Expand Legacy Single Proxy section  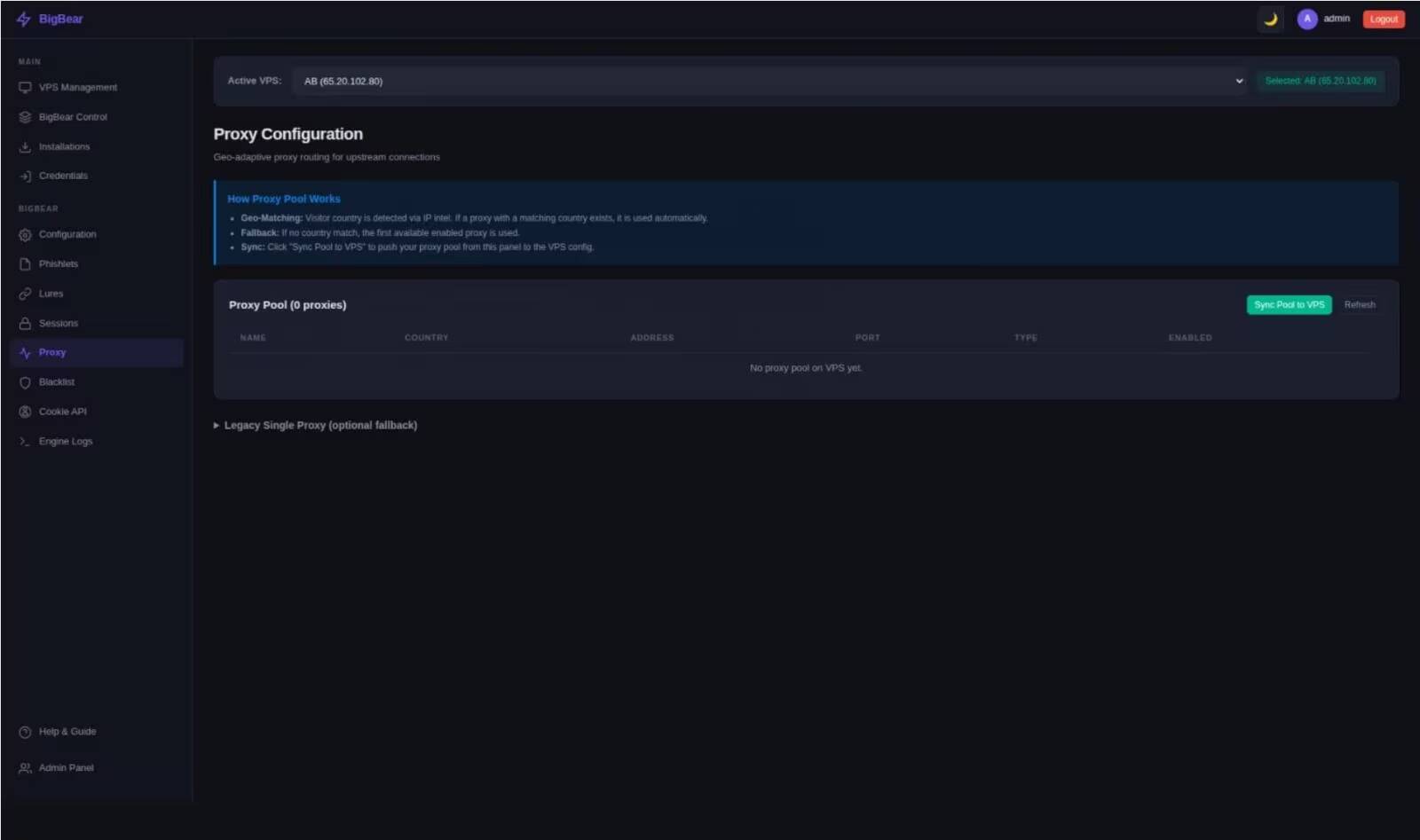pyautogui.click(x=315, y=426)
